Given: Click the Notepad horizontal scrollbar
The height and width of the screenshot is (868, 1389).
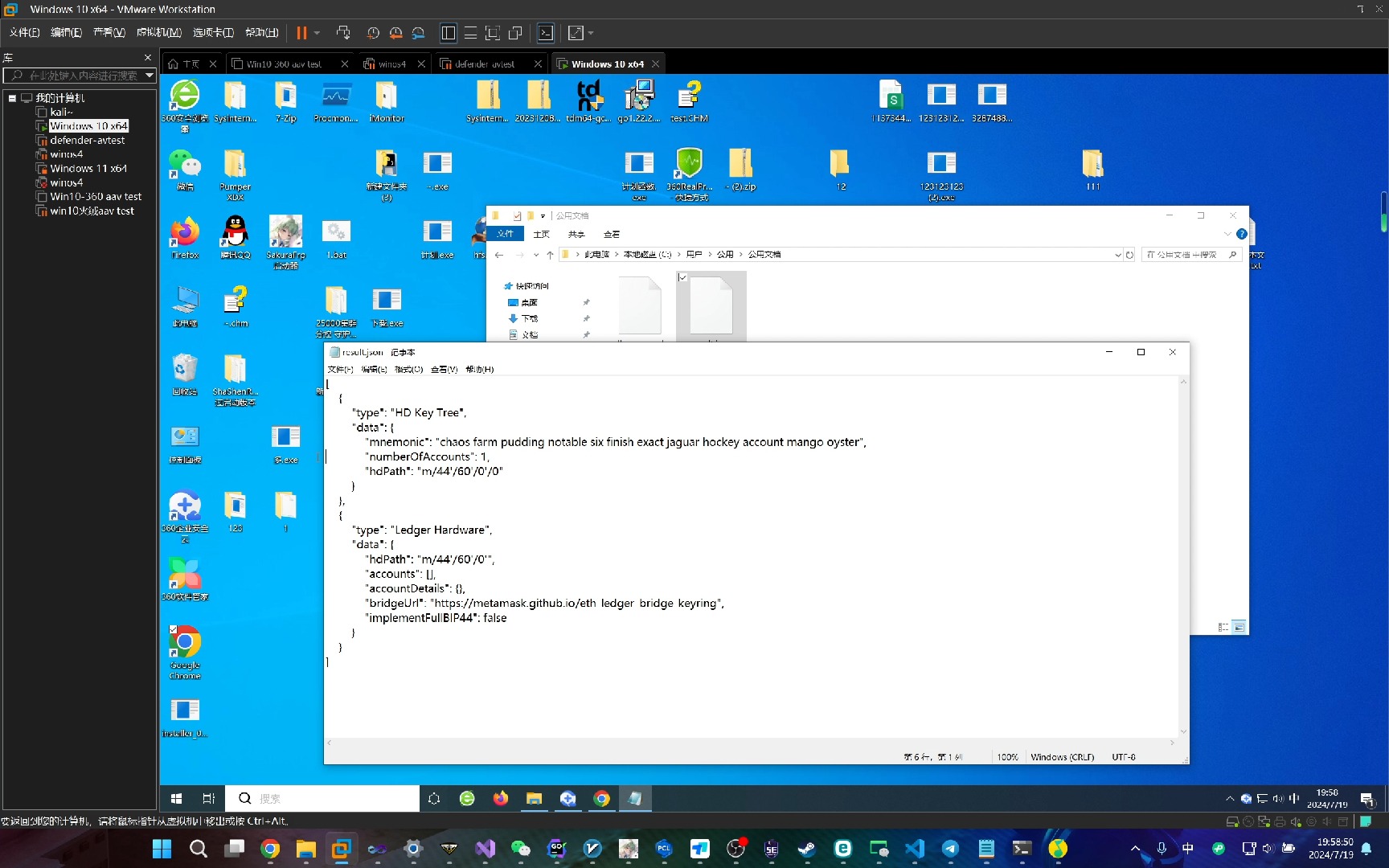Looking at the screenshot, I should point(752,743).
